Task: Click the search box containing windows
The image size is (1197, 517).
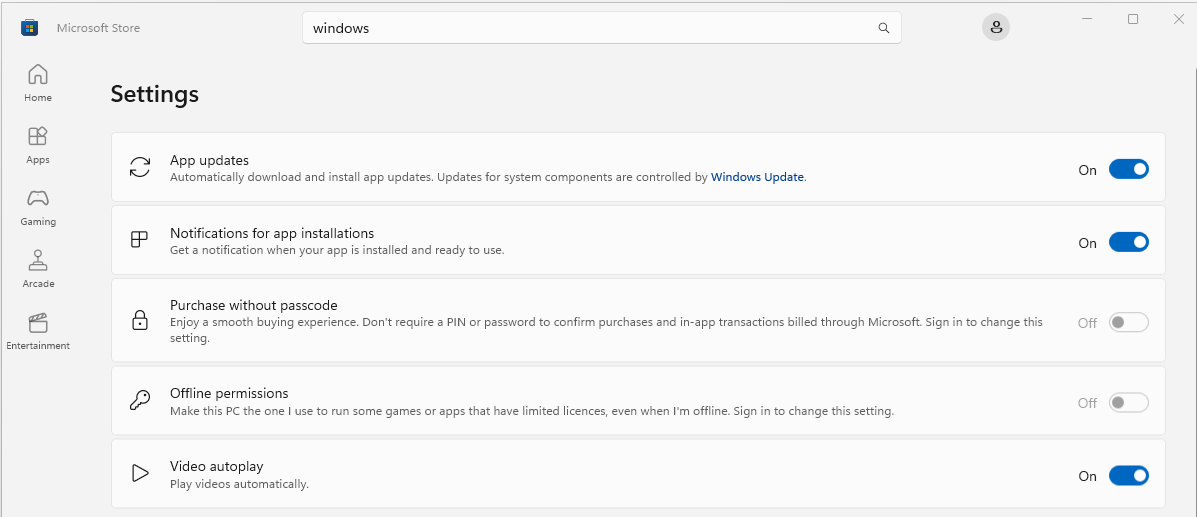Action: pyautogui.click(x=602, y=28)
